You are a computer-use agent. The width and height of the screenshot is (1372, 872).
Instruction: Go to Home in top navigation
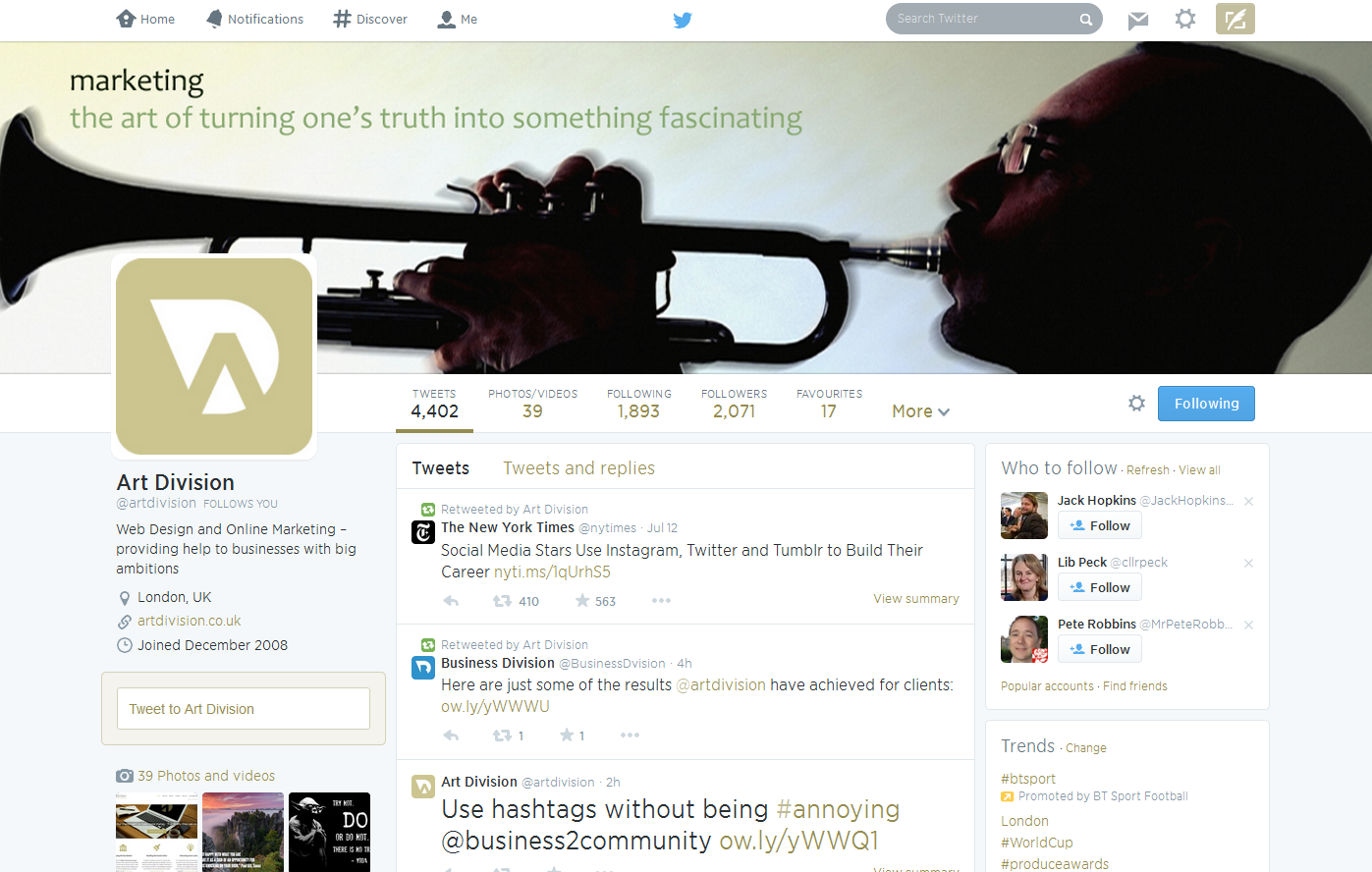click(145, 19)
